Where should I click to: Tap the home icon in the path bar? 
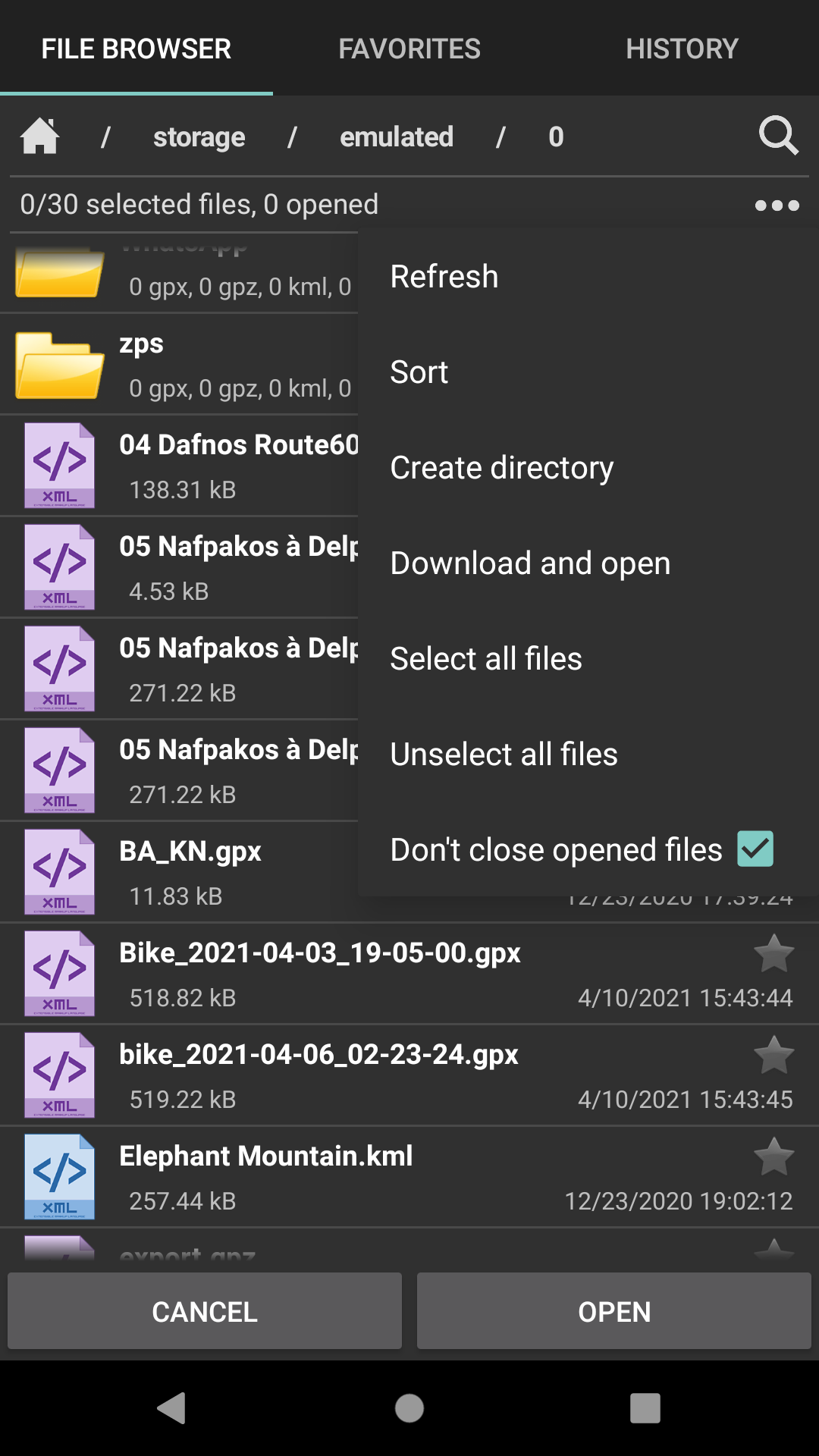[40, 136]
